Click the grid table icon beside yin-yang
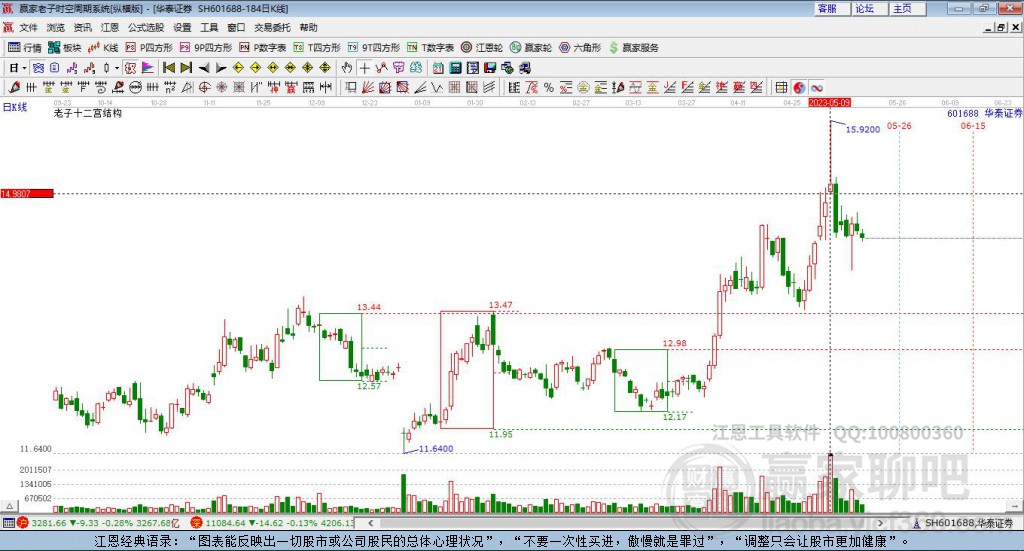The image size is (1024, 551). coord(781,87)
